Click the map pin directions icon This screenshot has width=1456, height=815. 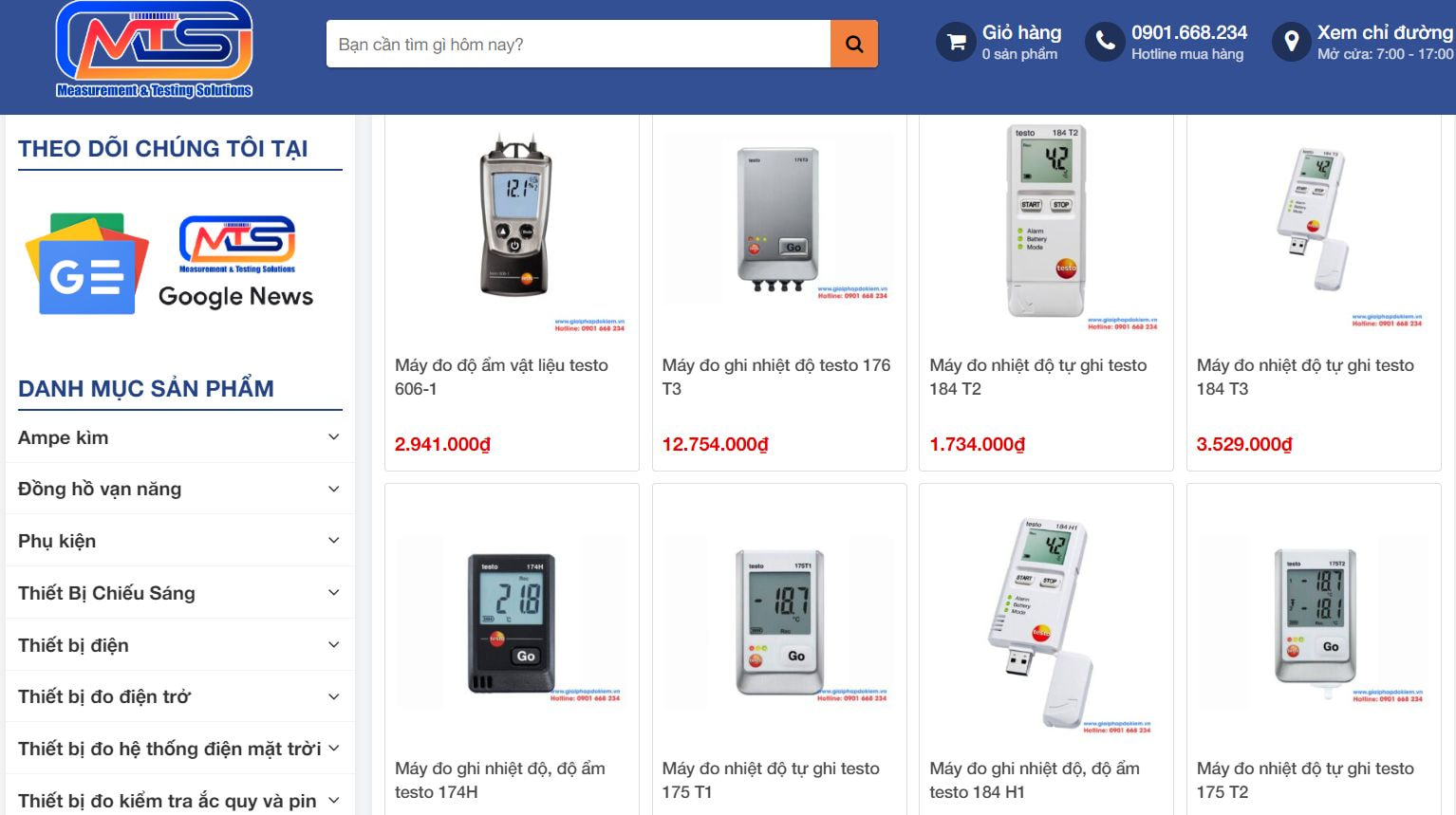[1291, 43]
